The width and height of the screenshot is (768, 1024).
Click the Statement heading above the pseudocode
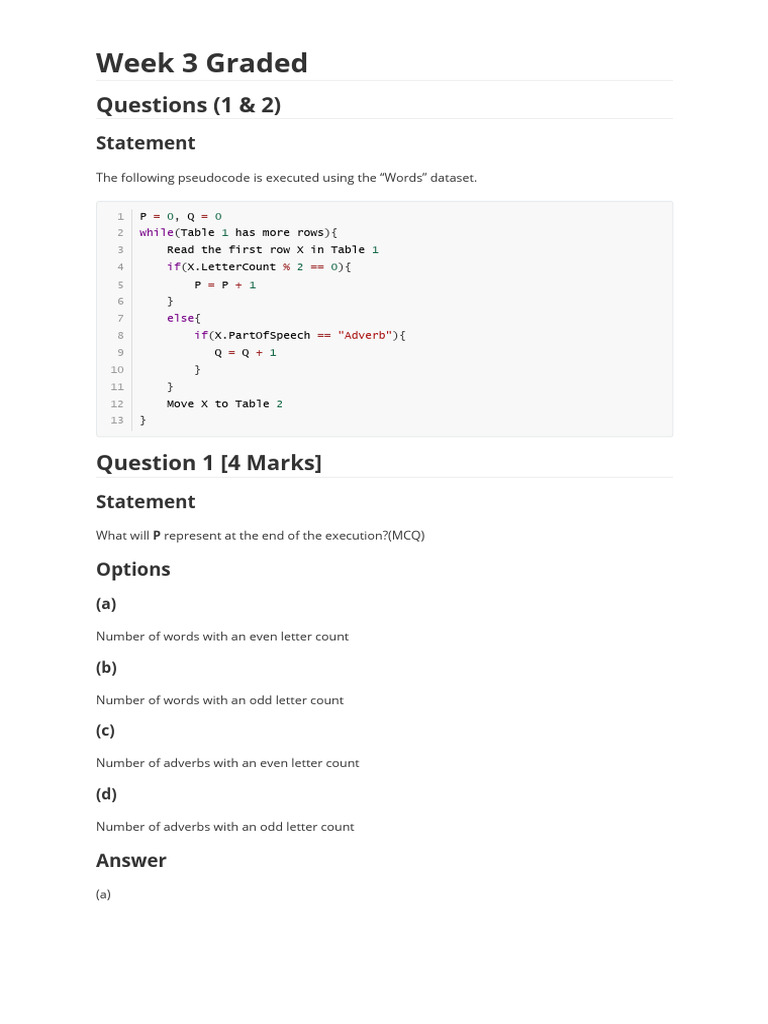pos(145,143)
